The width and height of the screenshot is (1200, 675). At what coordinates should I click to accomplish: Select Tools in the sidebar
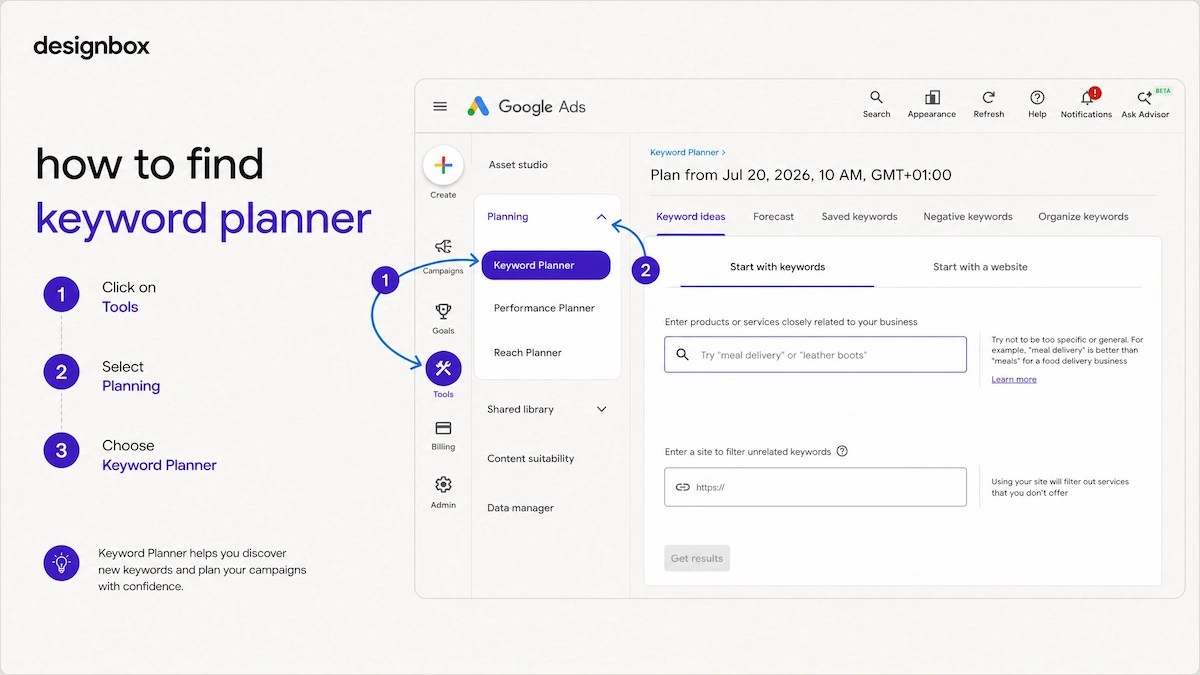[443, 375]
